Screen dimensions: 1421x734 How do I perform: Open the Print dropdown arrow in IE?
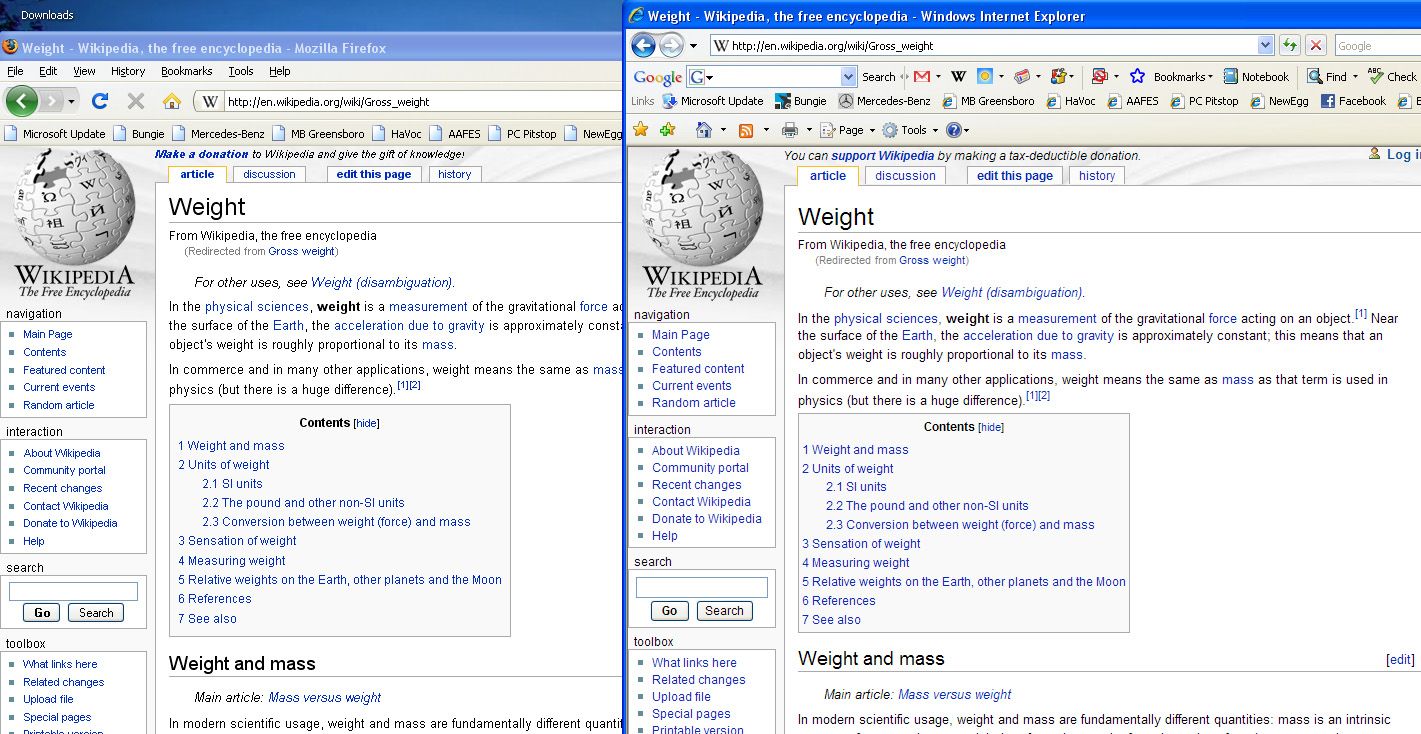pyautogui.click(x=809, y=130)
